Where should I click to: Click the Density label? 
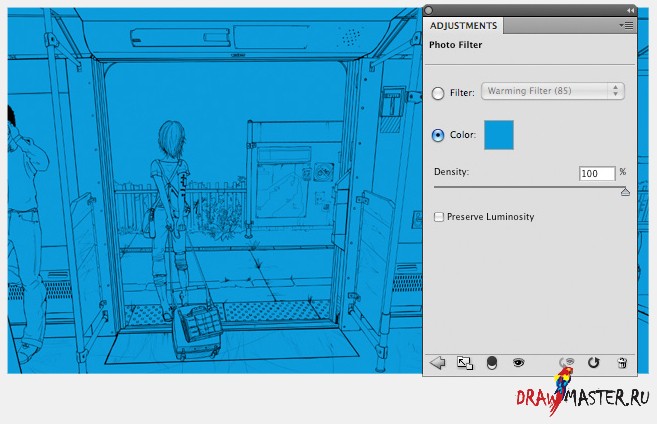pos(451,172)
